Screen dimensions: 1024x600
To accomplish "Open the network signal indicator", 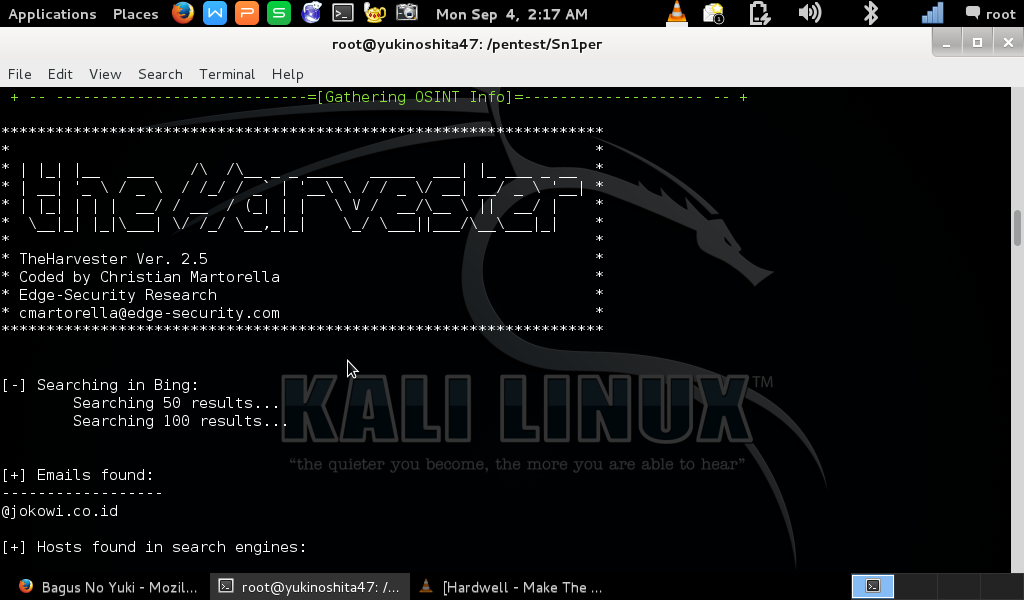I will pos(933,13).
